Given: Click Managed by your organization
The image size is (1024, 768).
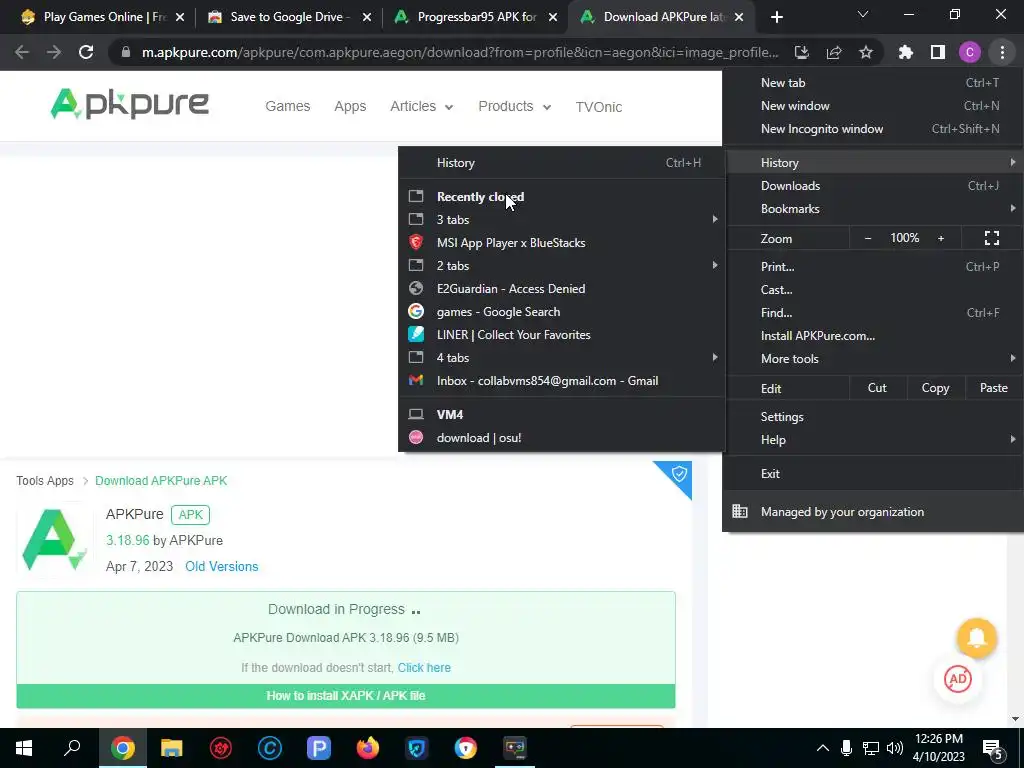Looking at the screenshot, I should [873, 512].
